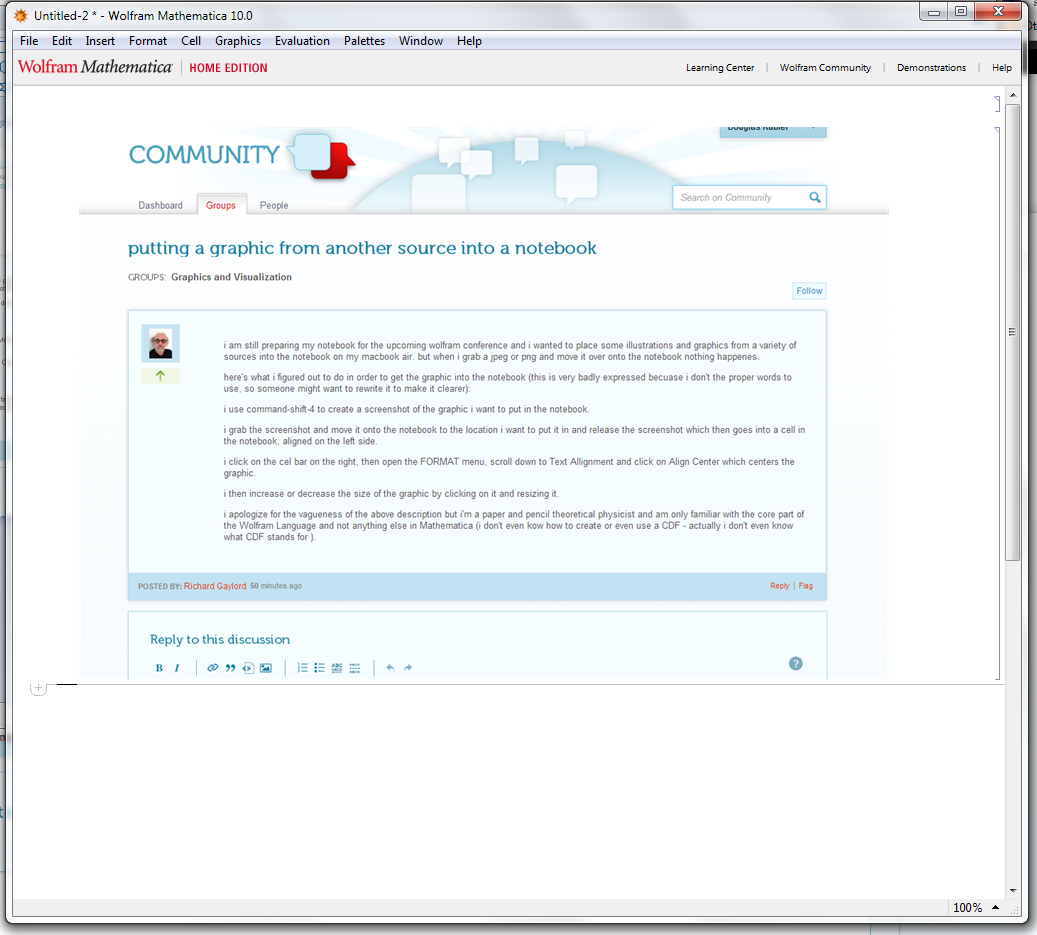Click the code sample icon

[248, 668]
